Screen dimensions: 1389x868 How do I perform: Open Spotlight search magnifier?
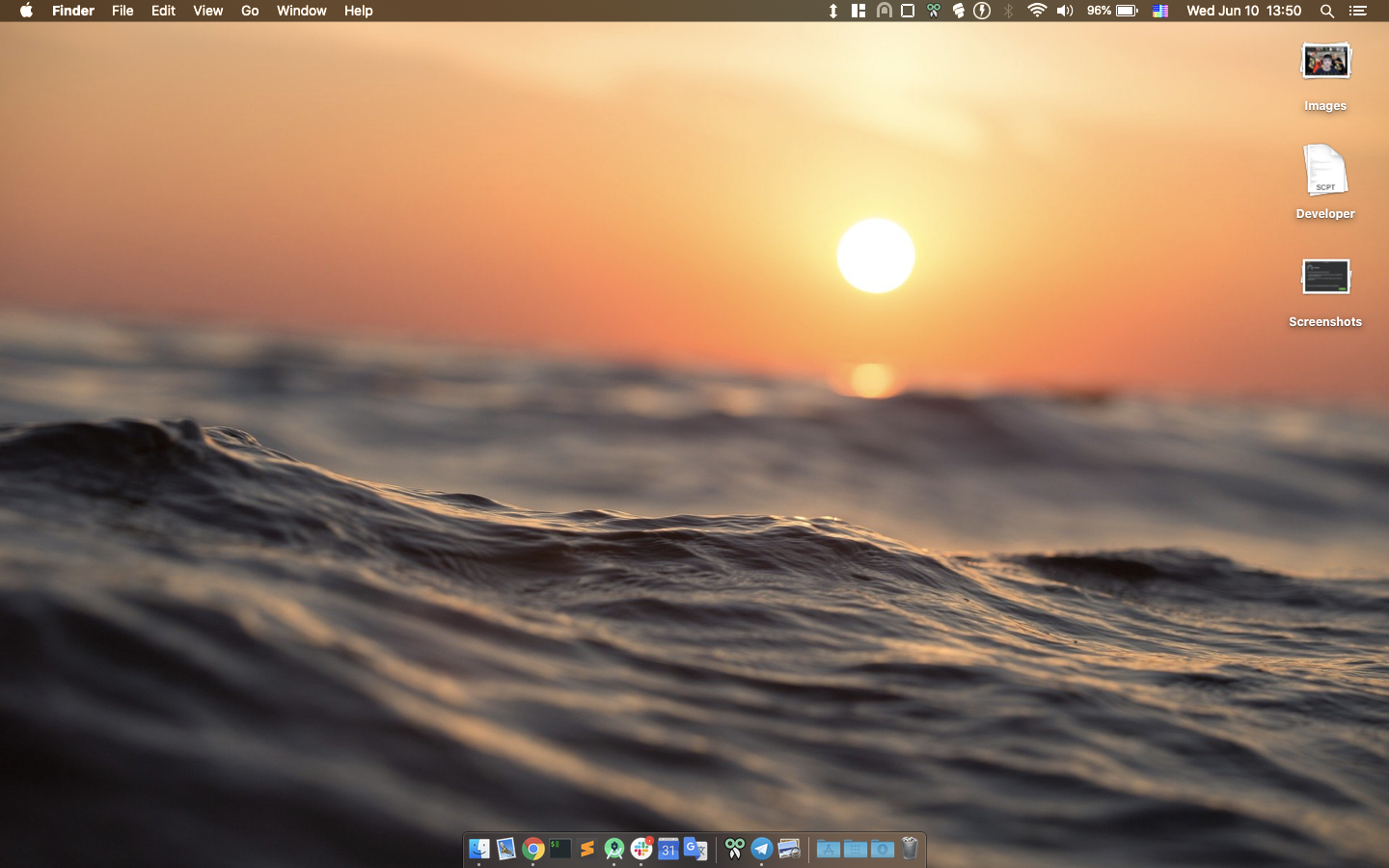(x=1327, y=11)
